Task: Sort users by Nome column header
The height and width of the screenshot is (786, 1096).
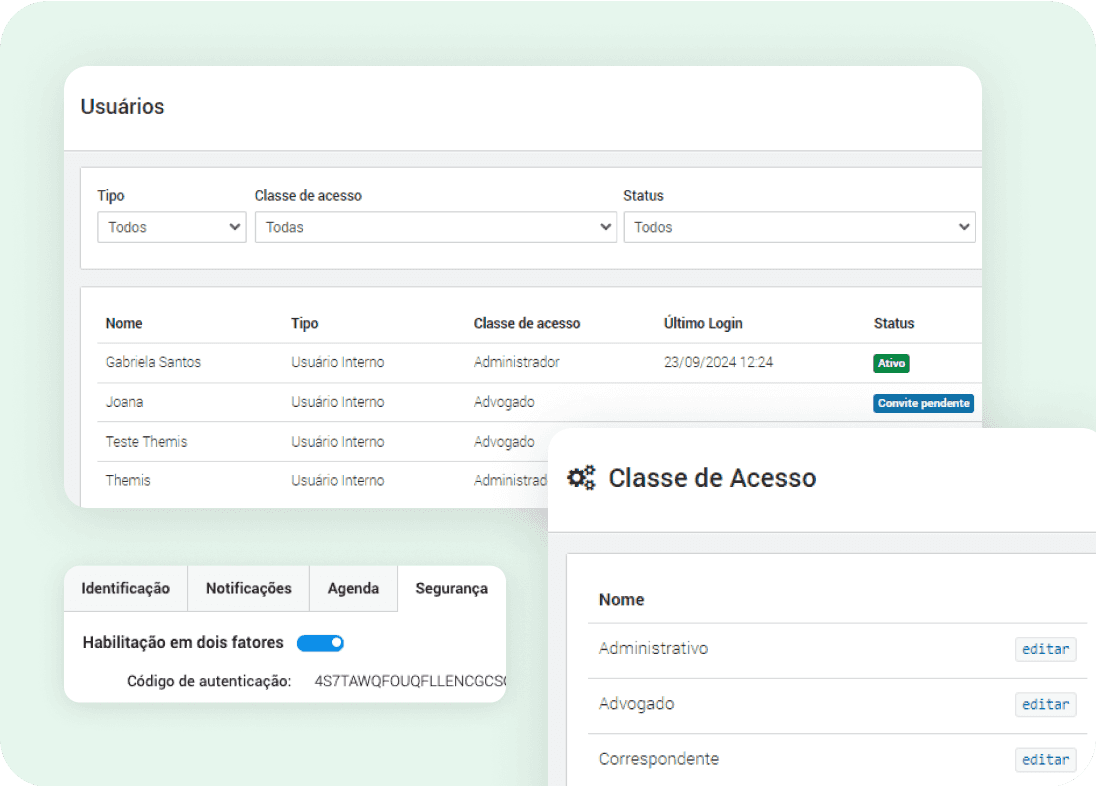Action: [x=124, y=323]
